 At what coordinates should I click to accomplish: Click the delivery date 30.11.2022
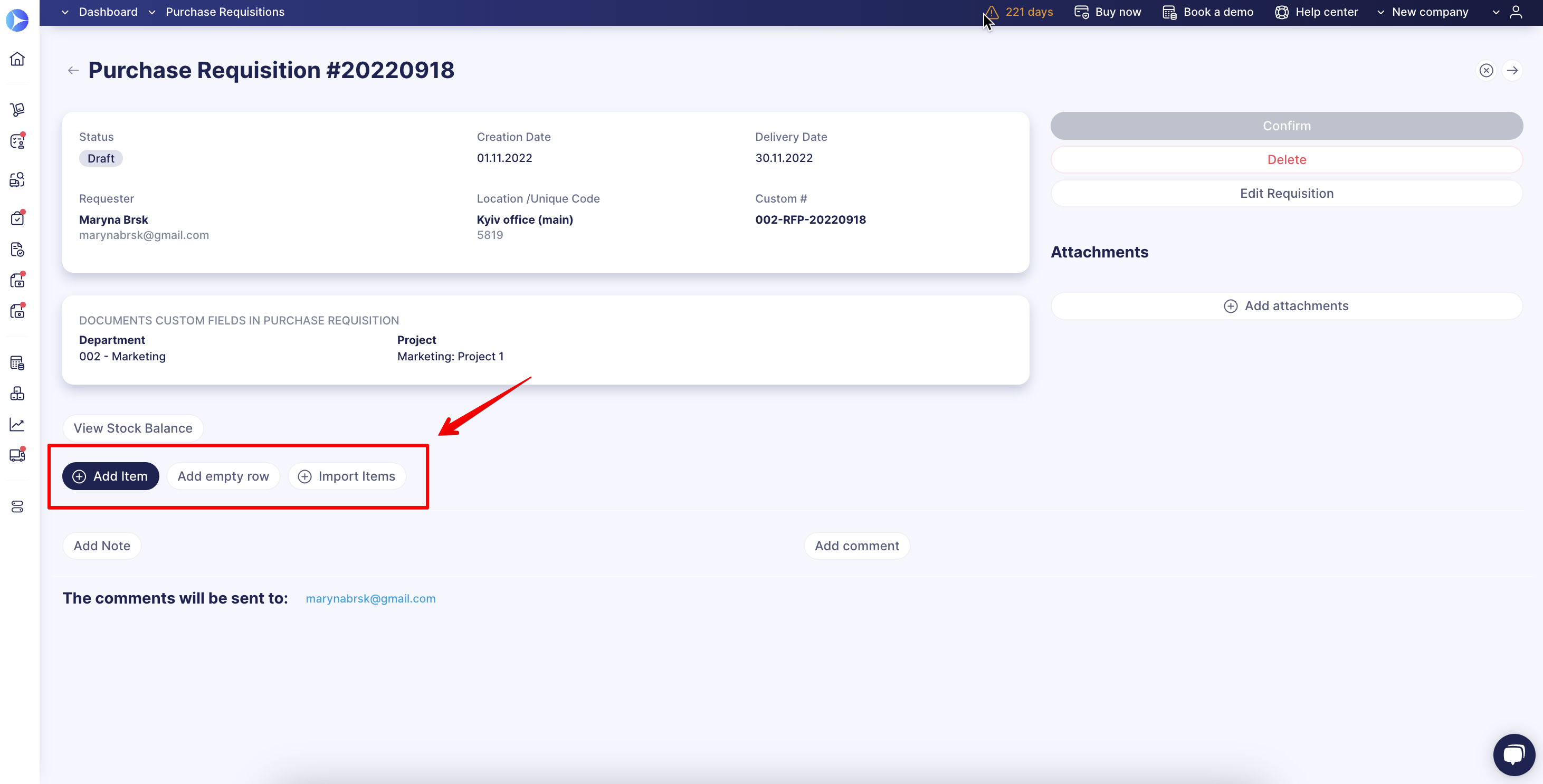tap(784, 158)
